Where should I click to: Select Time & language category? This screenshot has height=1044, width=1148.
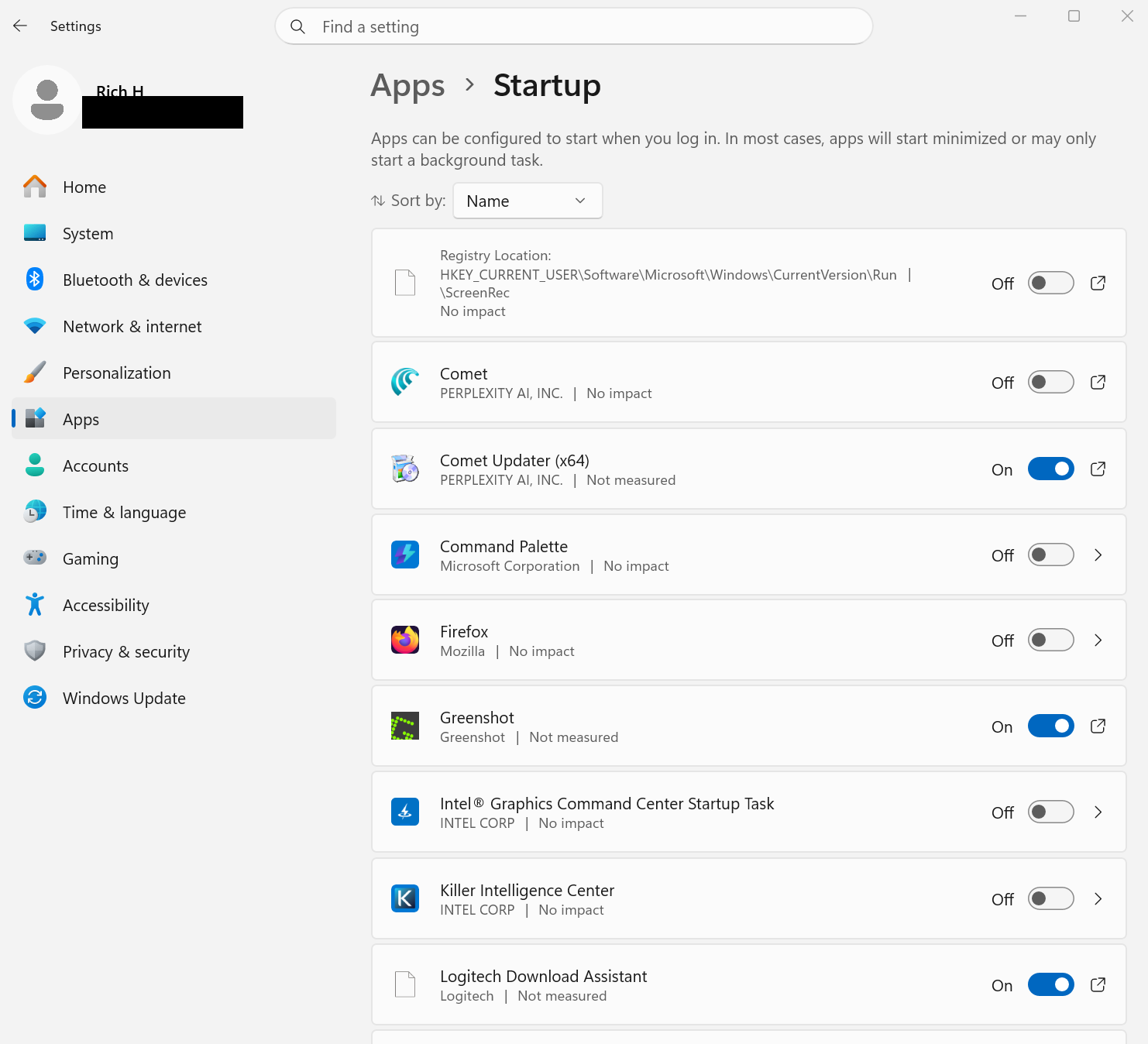coord(174,512)
